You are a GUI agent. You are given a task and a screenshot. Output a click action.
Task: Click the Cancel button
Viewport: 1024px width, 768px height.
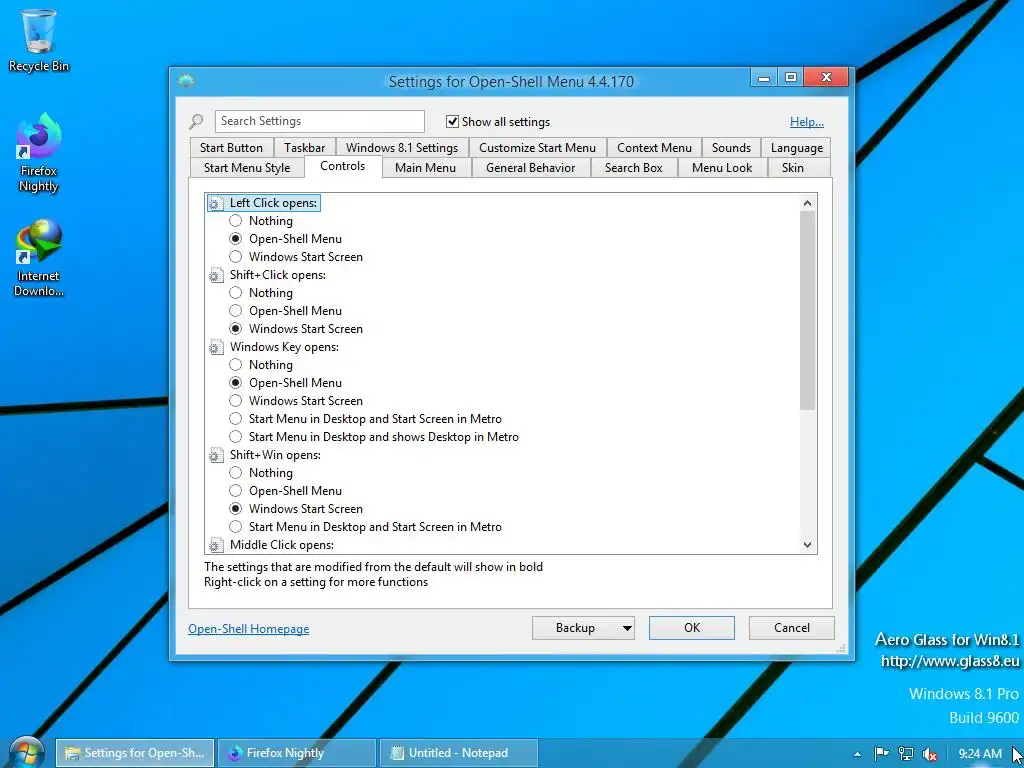pyautogui.click(x=792, y=628)
